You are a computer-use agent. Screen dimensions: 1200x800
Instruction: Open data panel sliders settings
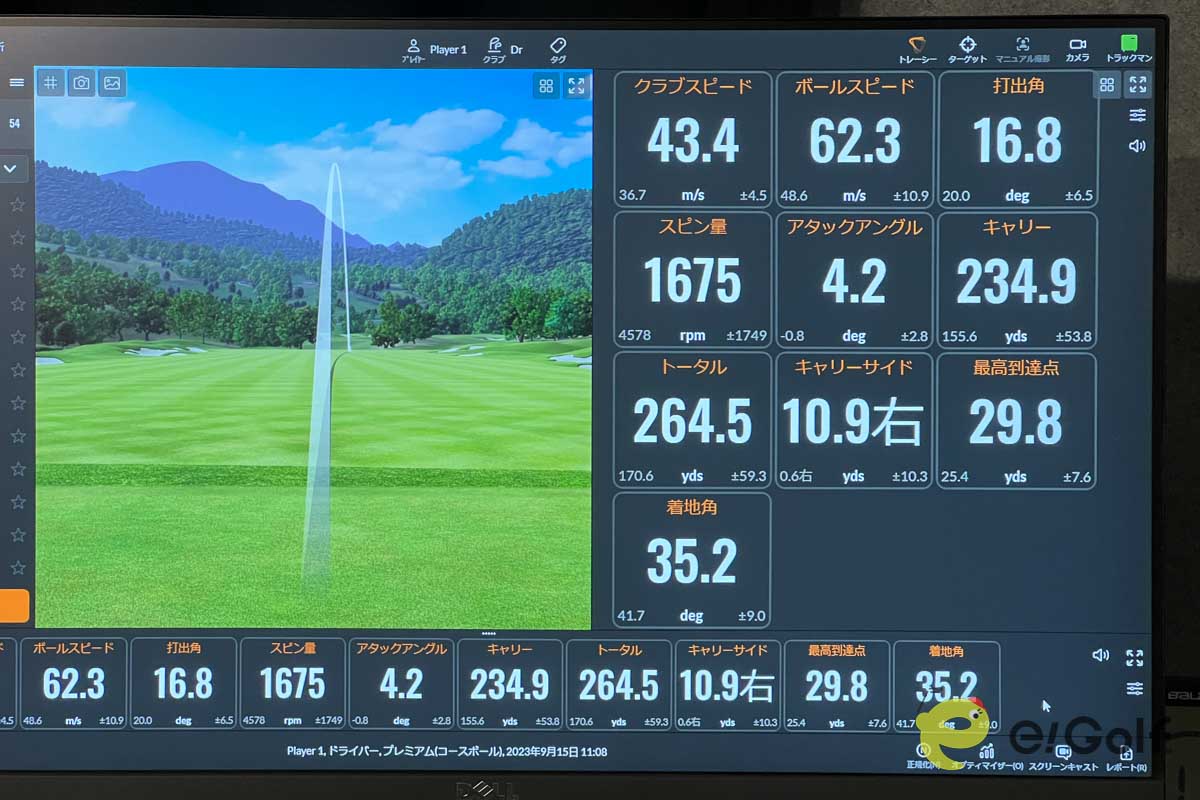(1138, 115)
